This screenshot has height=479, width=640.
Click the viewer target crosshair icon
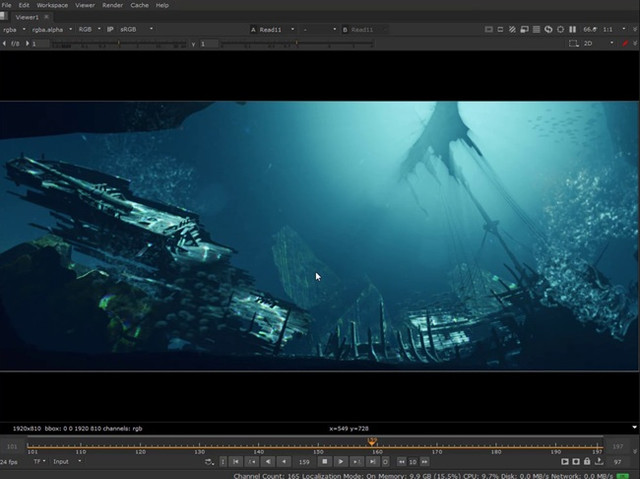pyautogui.click(x=561, y=29)
